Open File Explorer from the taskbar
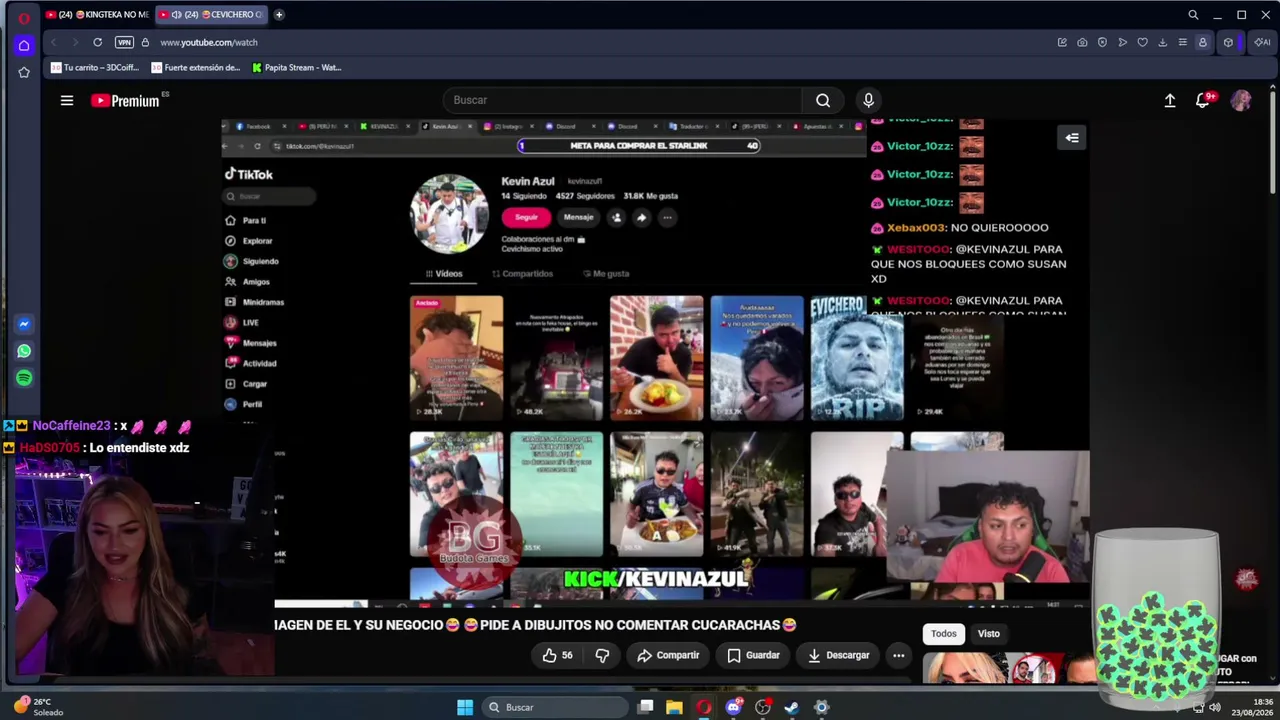Viewport: 1280px width, 720px height. pyautogui.click(x=674, y=707)
